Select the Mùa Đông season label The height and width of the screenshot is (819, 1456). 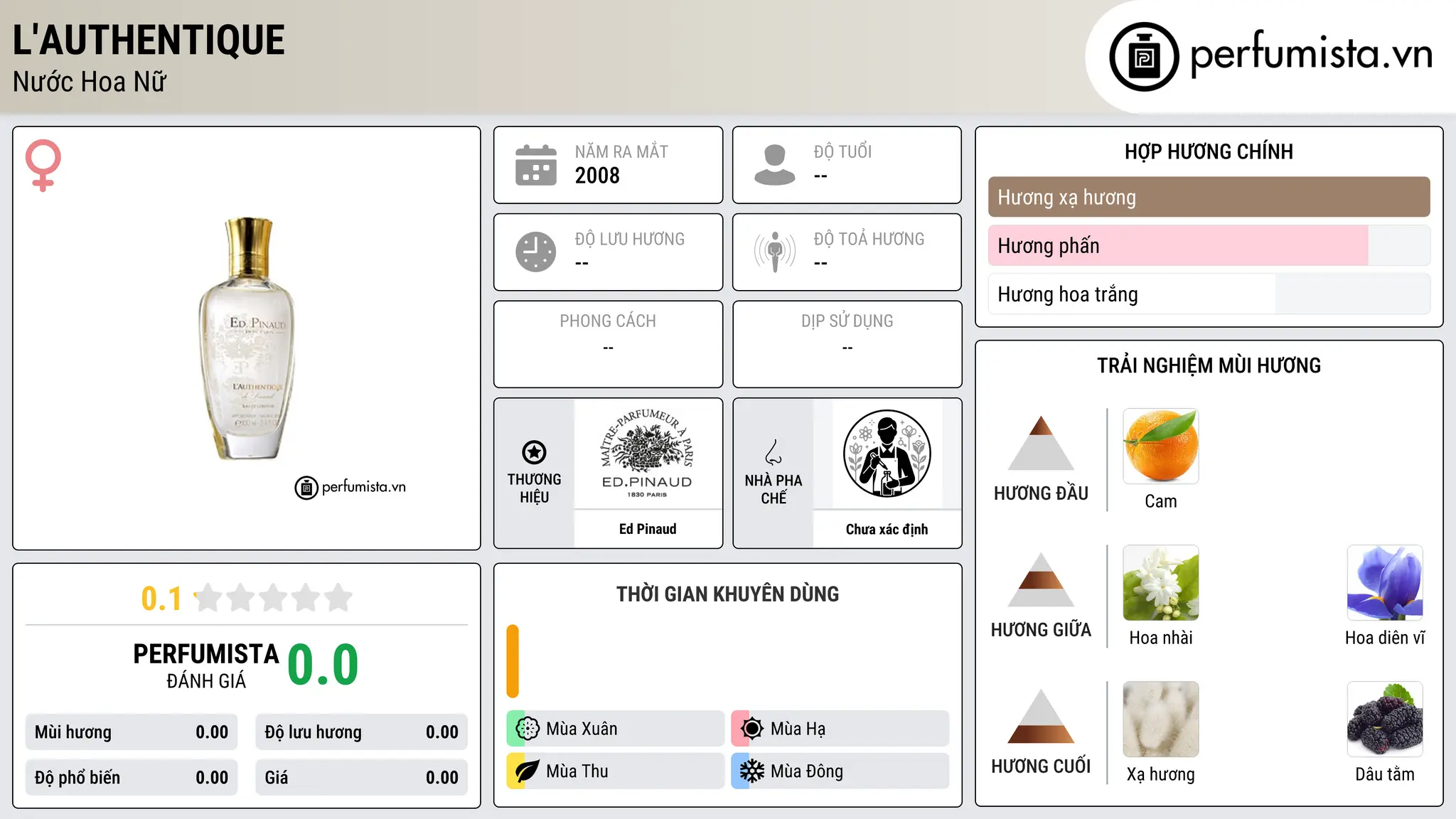coord(807,771)
